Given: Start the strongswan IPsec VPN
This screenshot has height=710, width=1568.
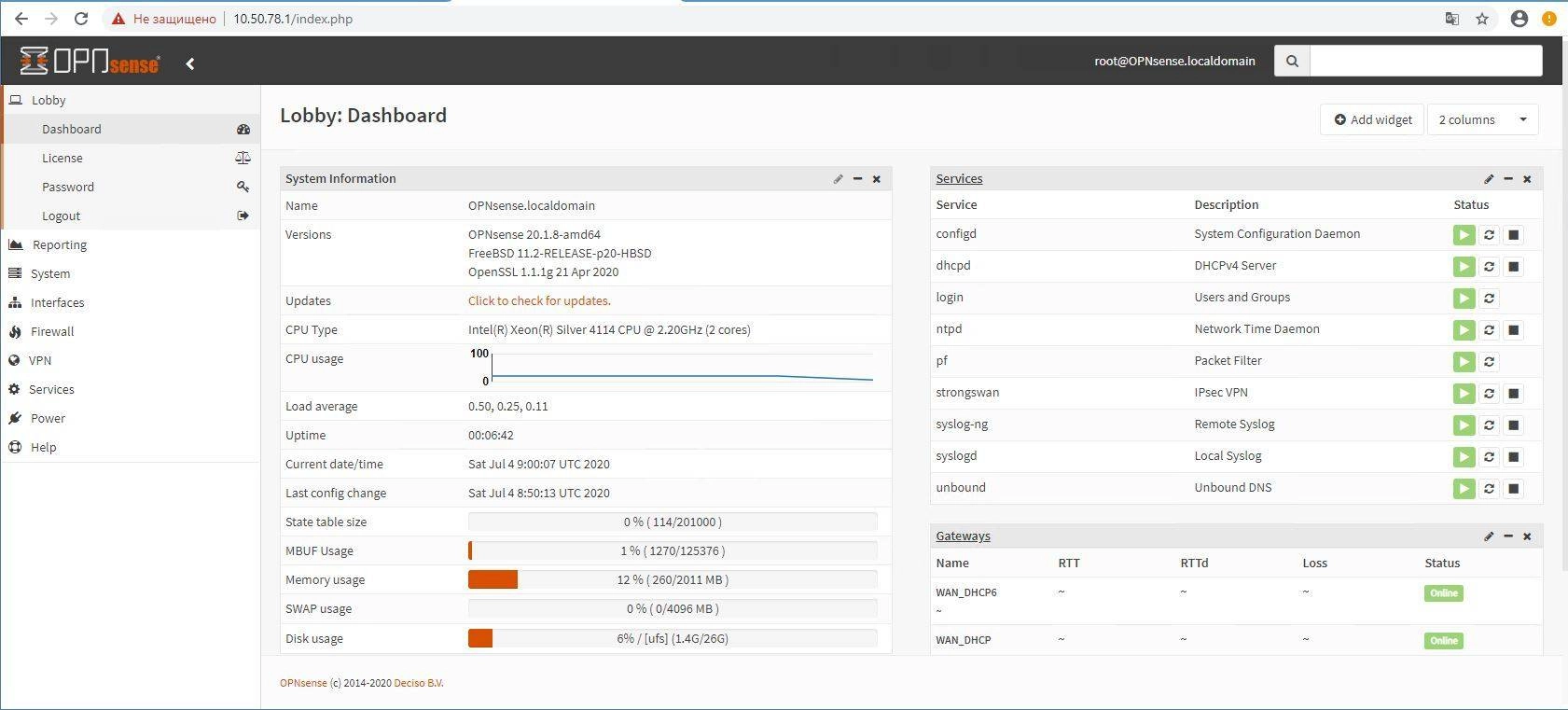Looking at the screenshot, I should 1464,394.
